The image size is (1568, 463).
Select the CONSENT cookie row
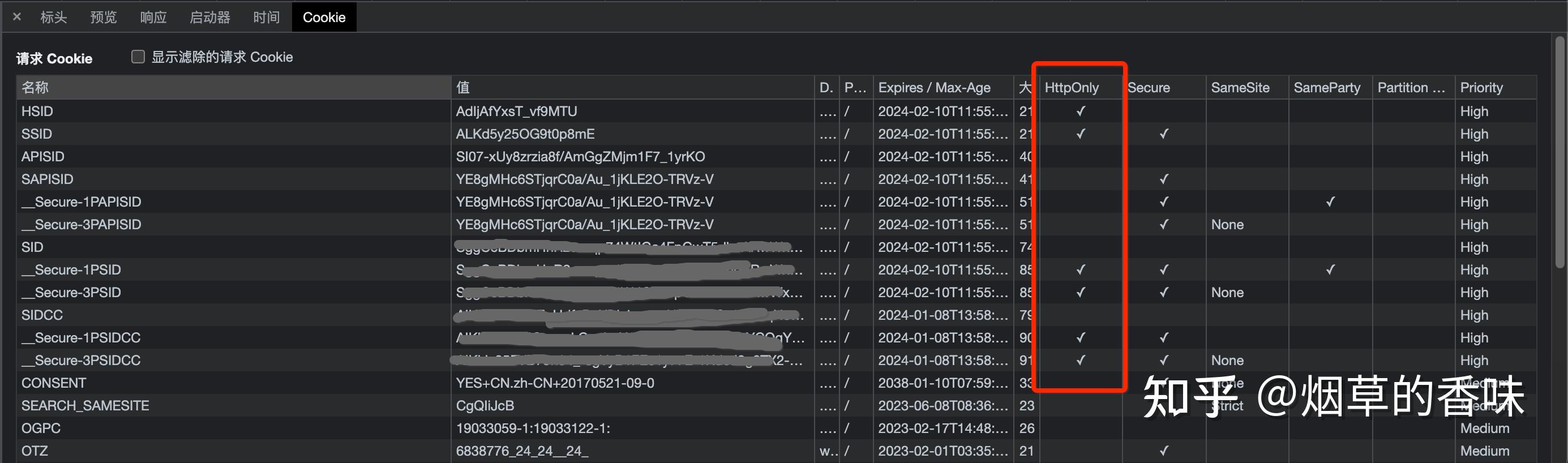54,383
